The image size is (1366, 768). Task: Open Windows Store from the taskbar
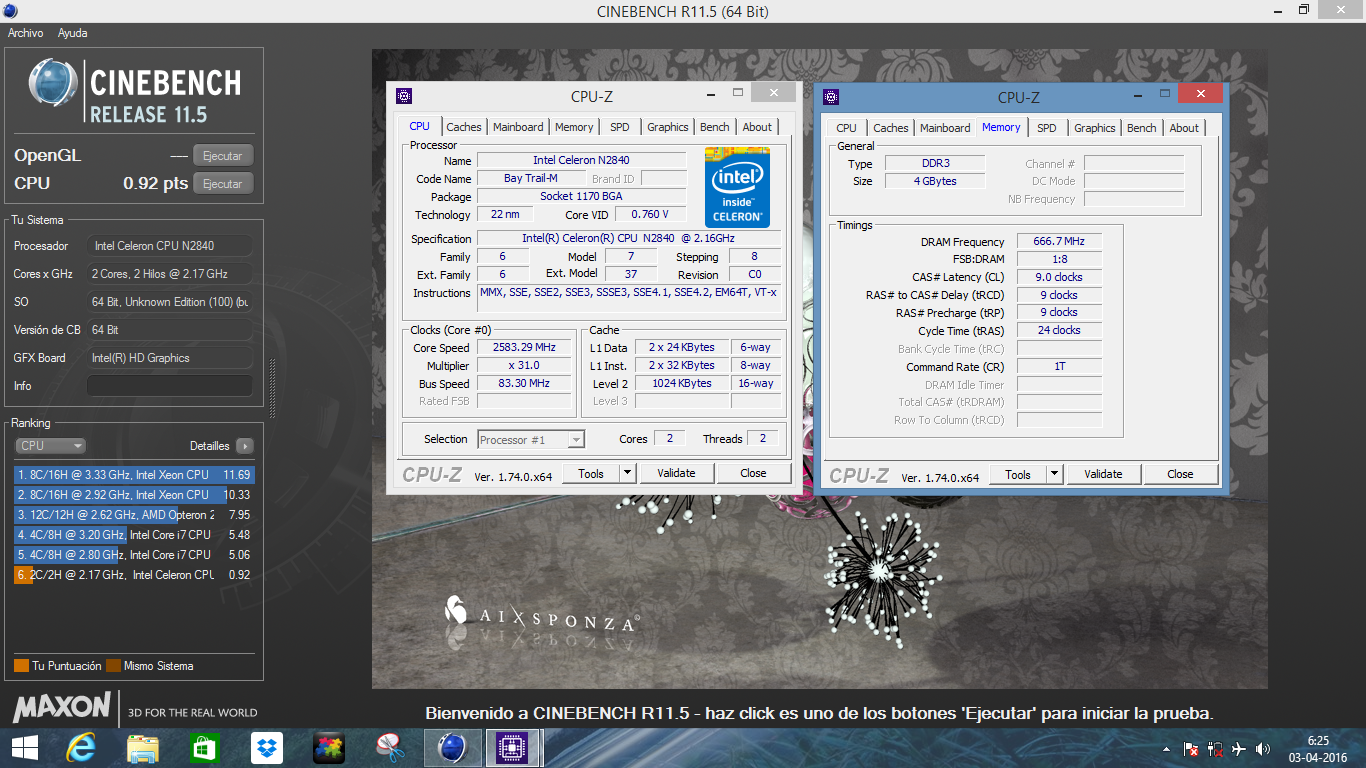click(x=205, y=748)
